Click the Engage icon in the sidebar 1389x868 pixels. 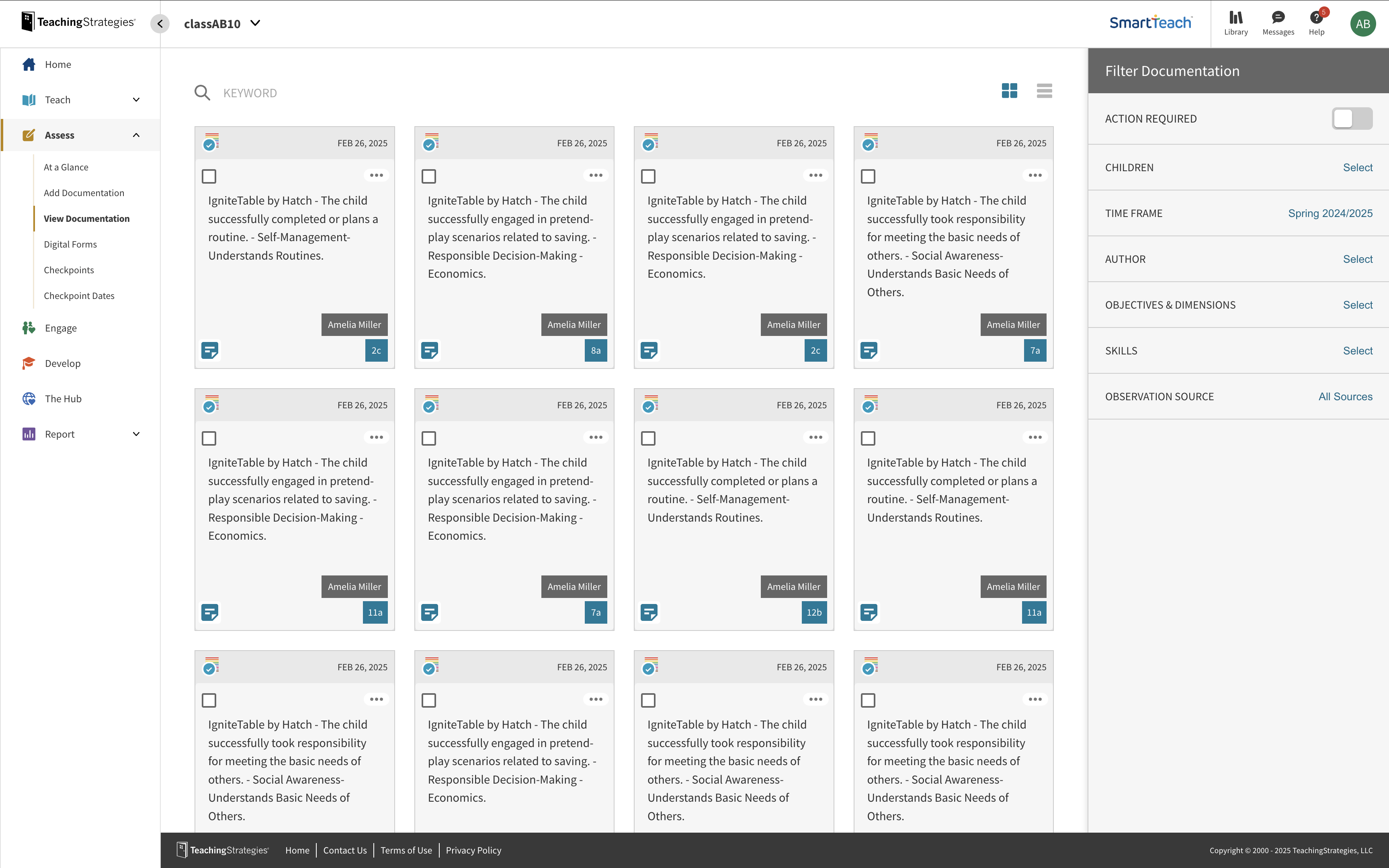(x=29, y=328)
